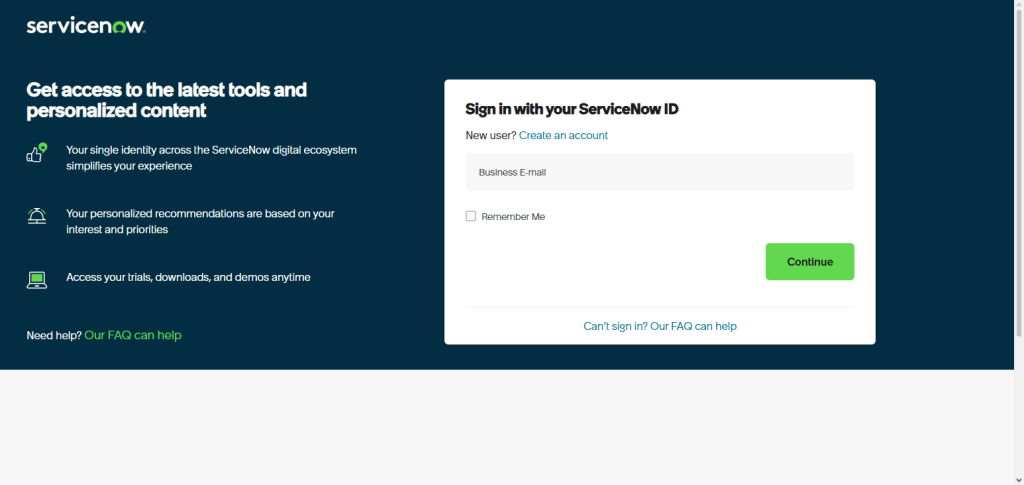Check the Remember Me checkbox

pos(471,216)
